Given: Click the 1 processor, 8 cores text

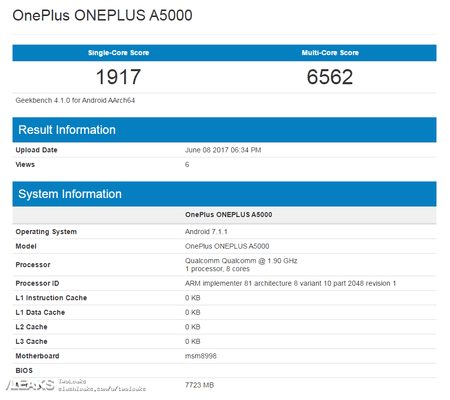Looking at the screenshot, I should coord(217,269).
